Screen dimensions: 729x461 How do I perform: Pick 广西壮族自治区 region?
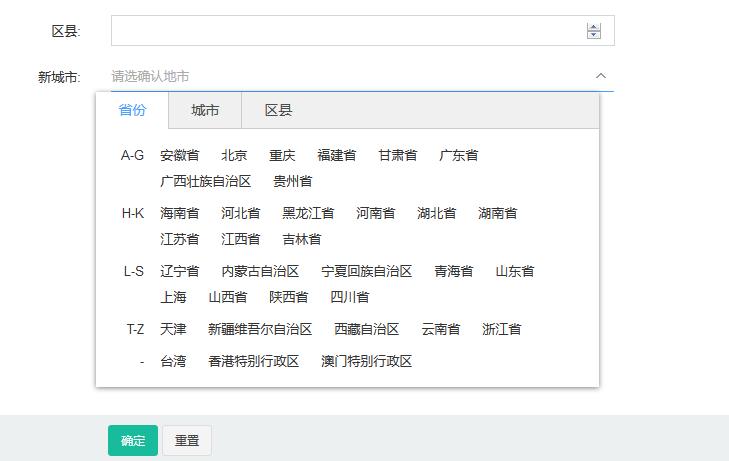tap(205, 181)
